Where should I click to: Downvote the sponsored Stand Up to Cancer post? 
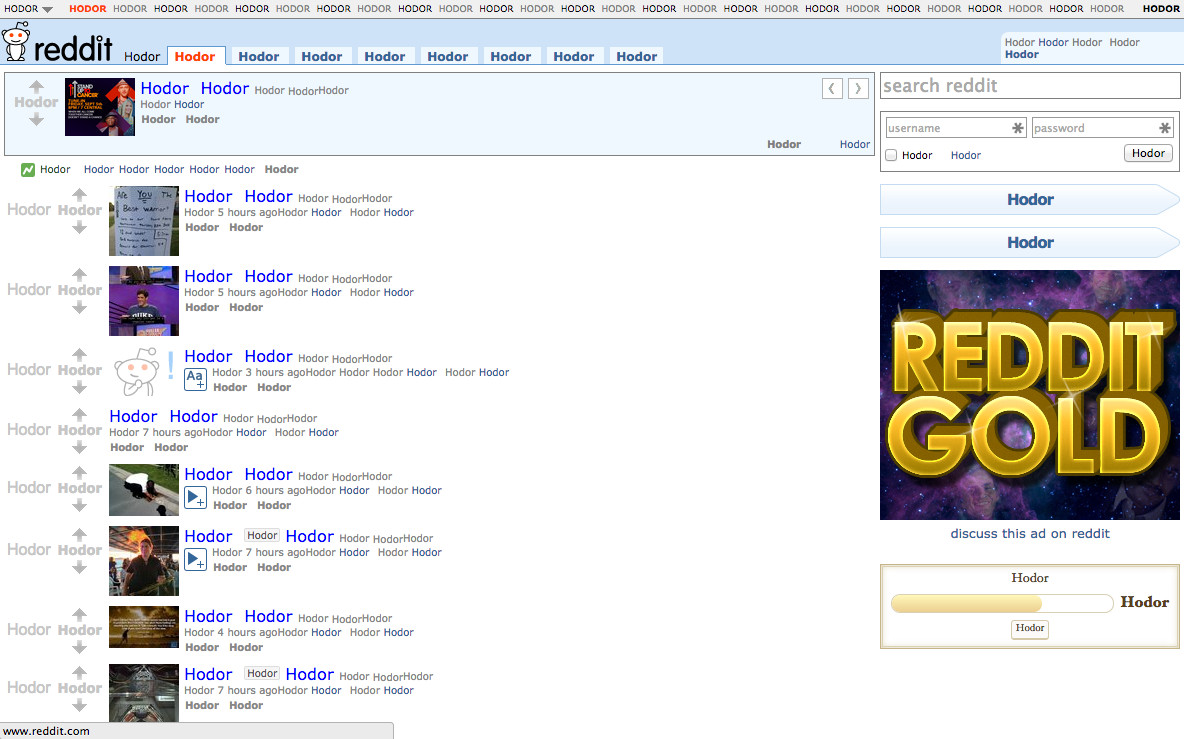[36, 119]
